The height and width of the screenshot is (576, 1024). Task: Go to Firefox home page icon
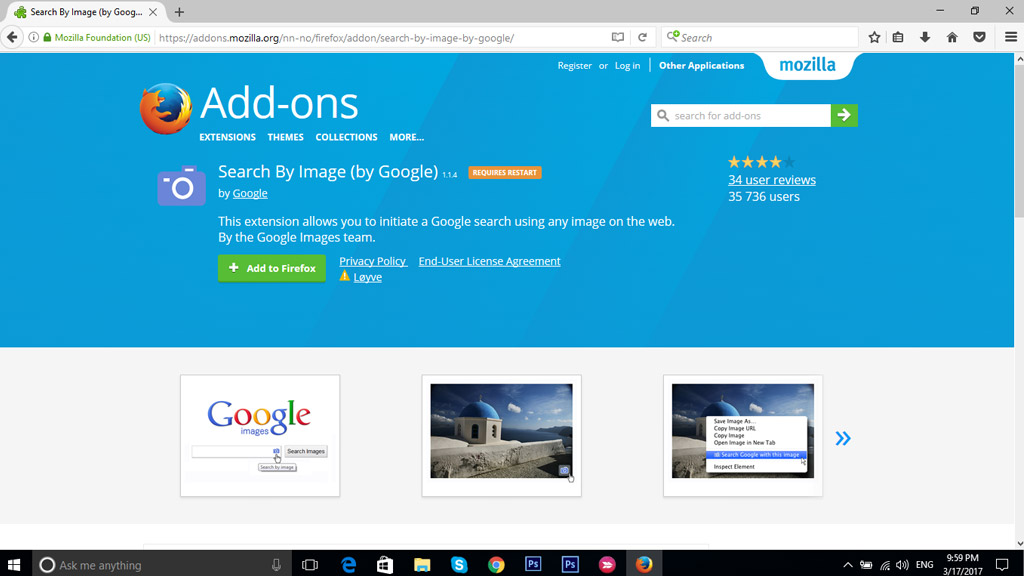pyautogui.click(x=952, y=37)
